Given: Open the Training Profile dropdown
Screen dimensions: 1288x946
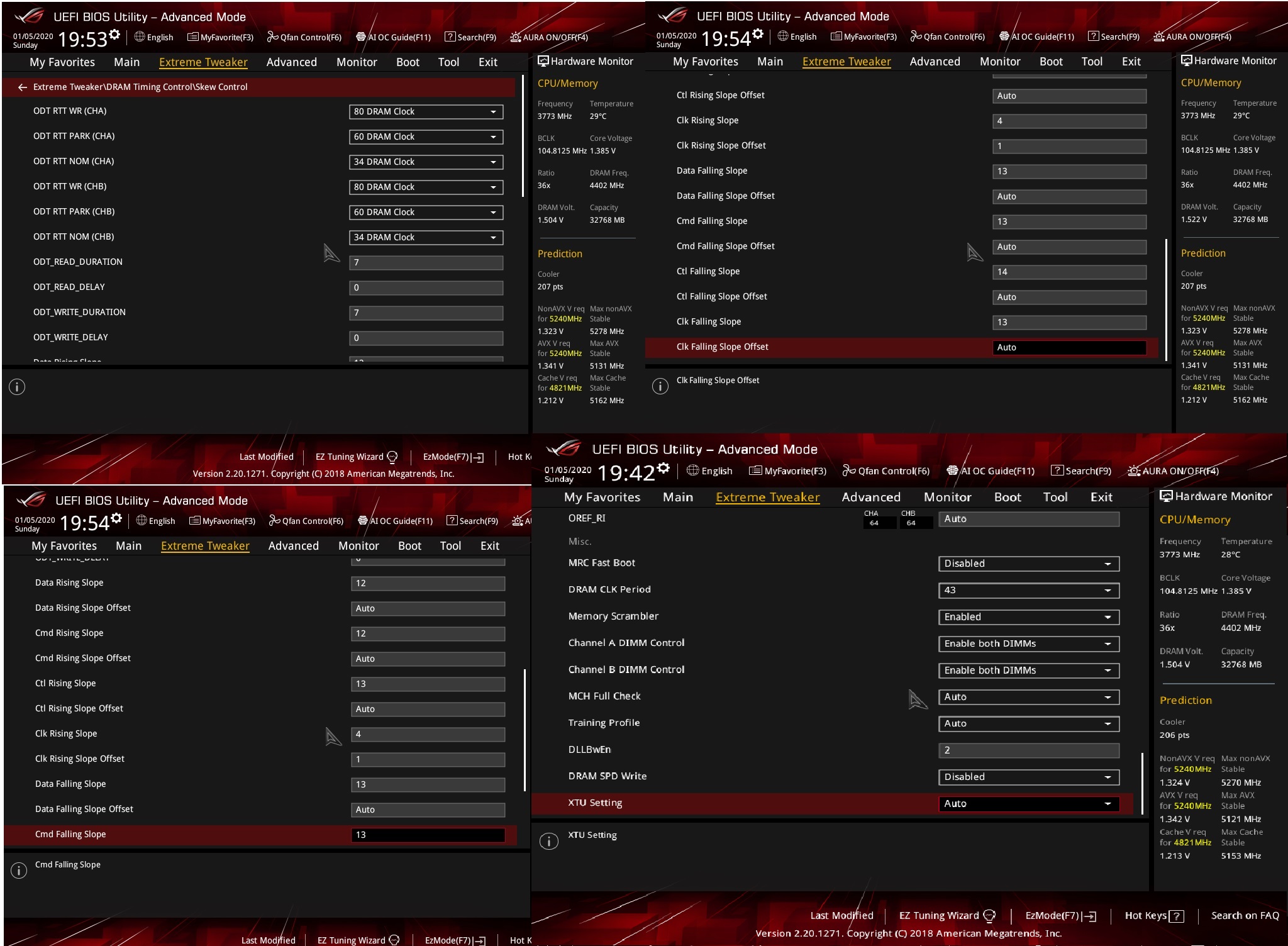Looking at the screenshot, I should (x=1028, y=724).
